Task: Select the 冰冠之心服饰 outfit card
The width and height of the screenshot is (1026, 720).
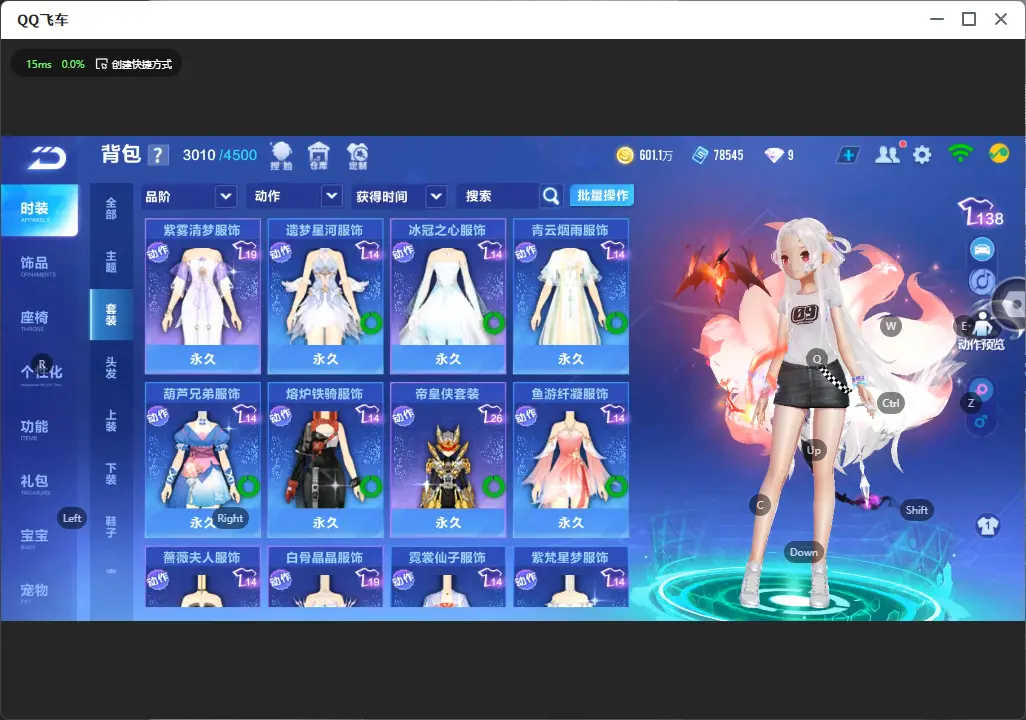Action: click(x=448, y=296)
